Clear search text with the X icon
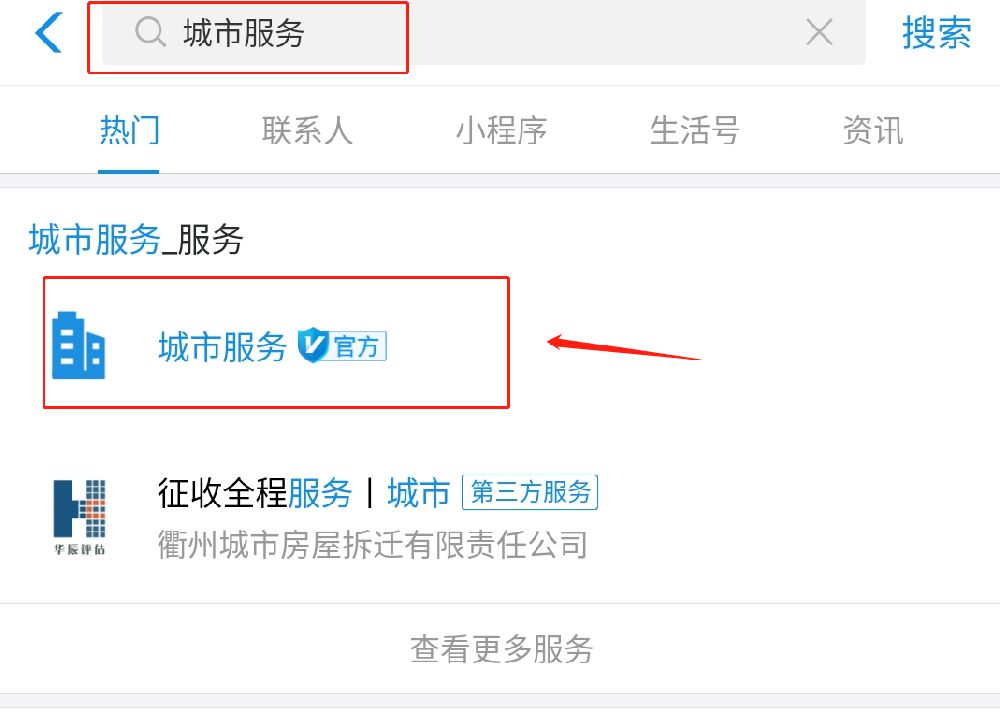Image resolution: width=1000 pixels, height=720 pixels. click(x=819, y=32)
